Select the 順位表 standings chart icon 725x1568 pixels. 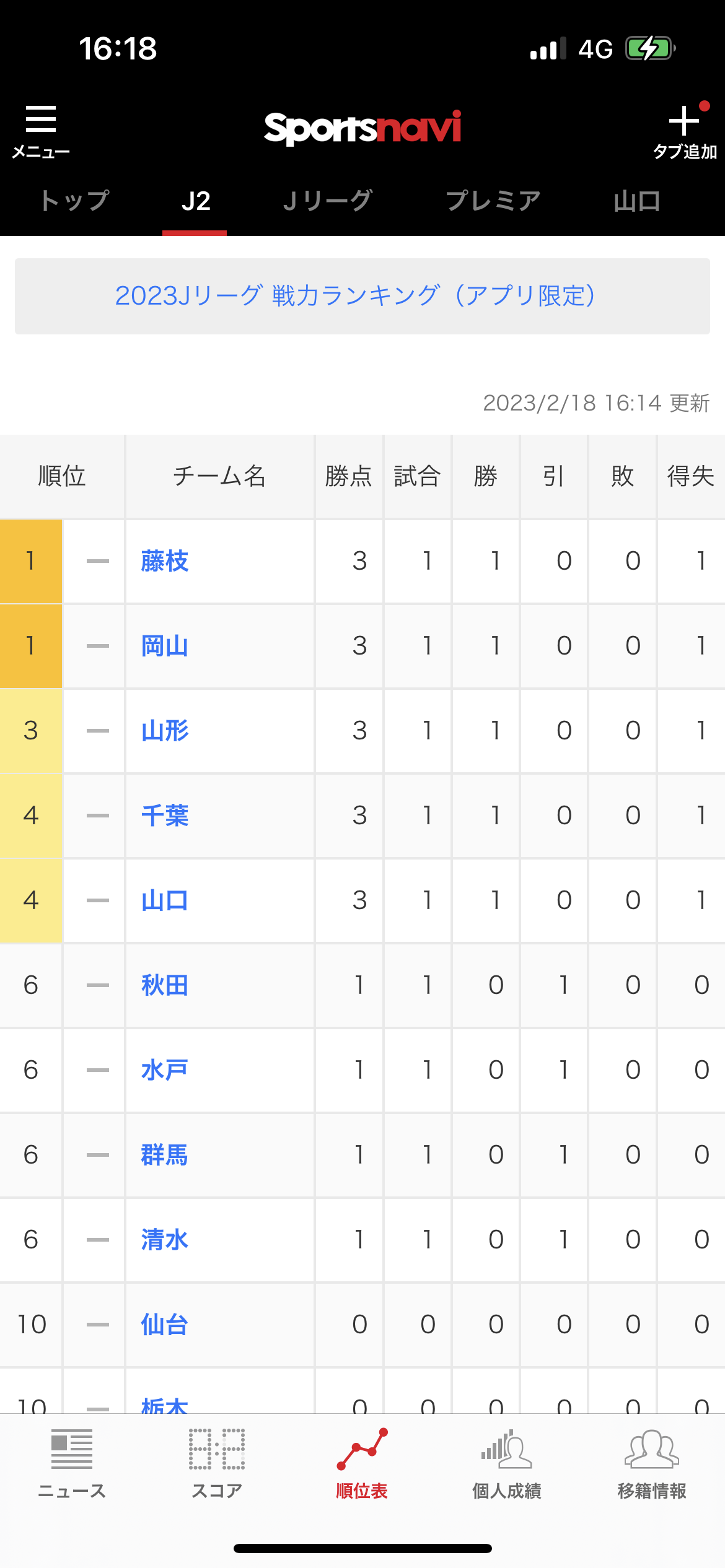click(x=362, y=1449)
